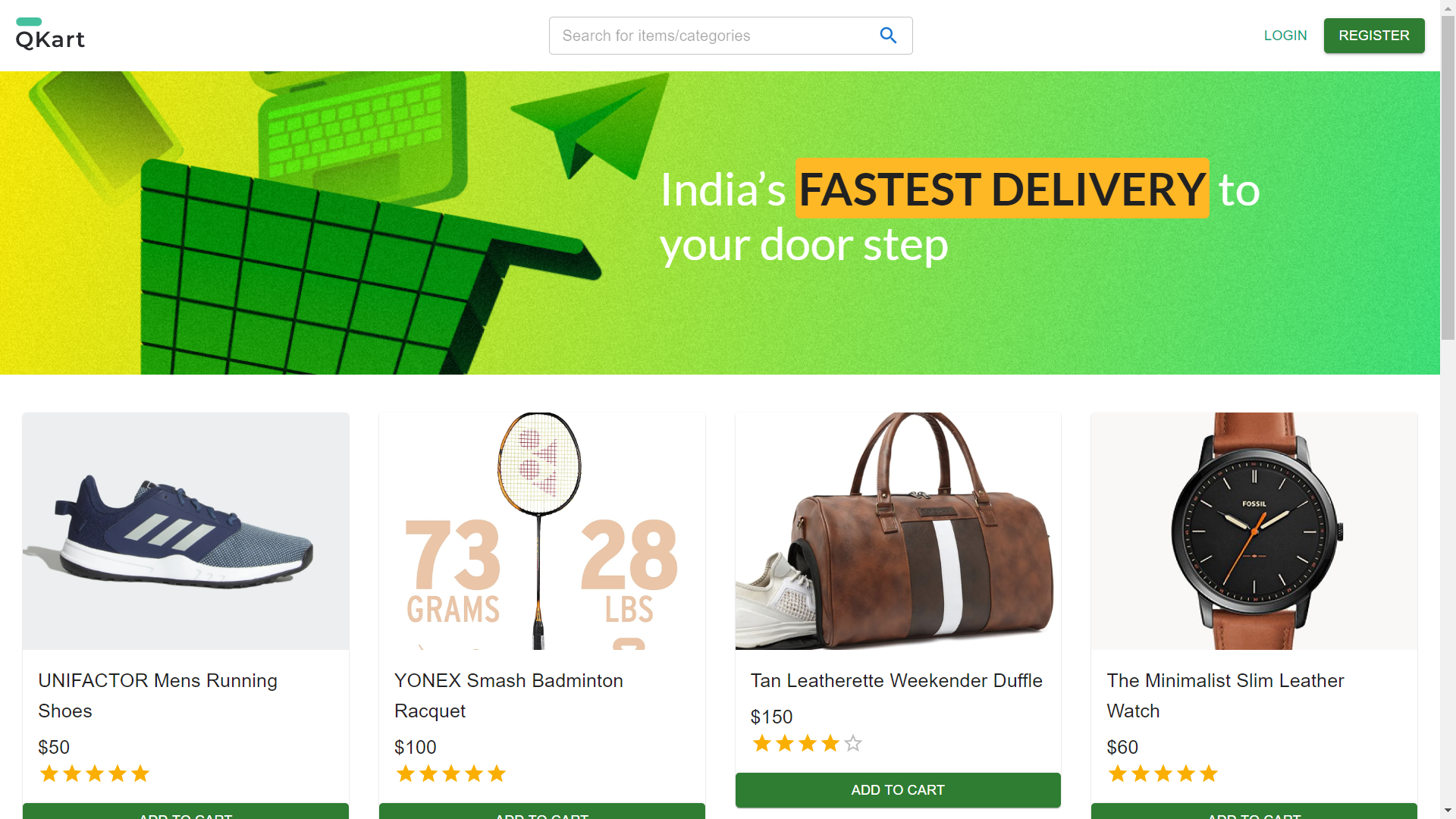The height and width of the screenshot is (819, 1456).
Task: Select the empty fifth star on Duffle rating
Action: pos(853,743)
